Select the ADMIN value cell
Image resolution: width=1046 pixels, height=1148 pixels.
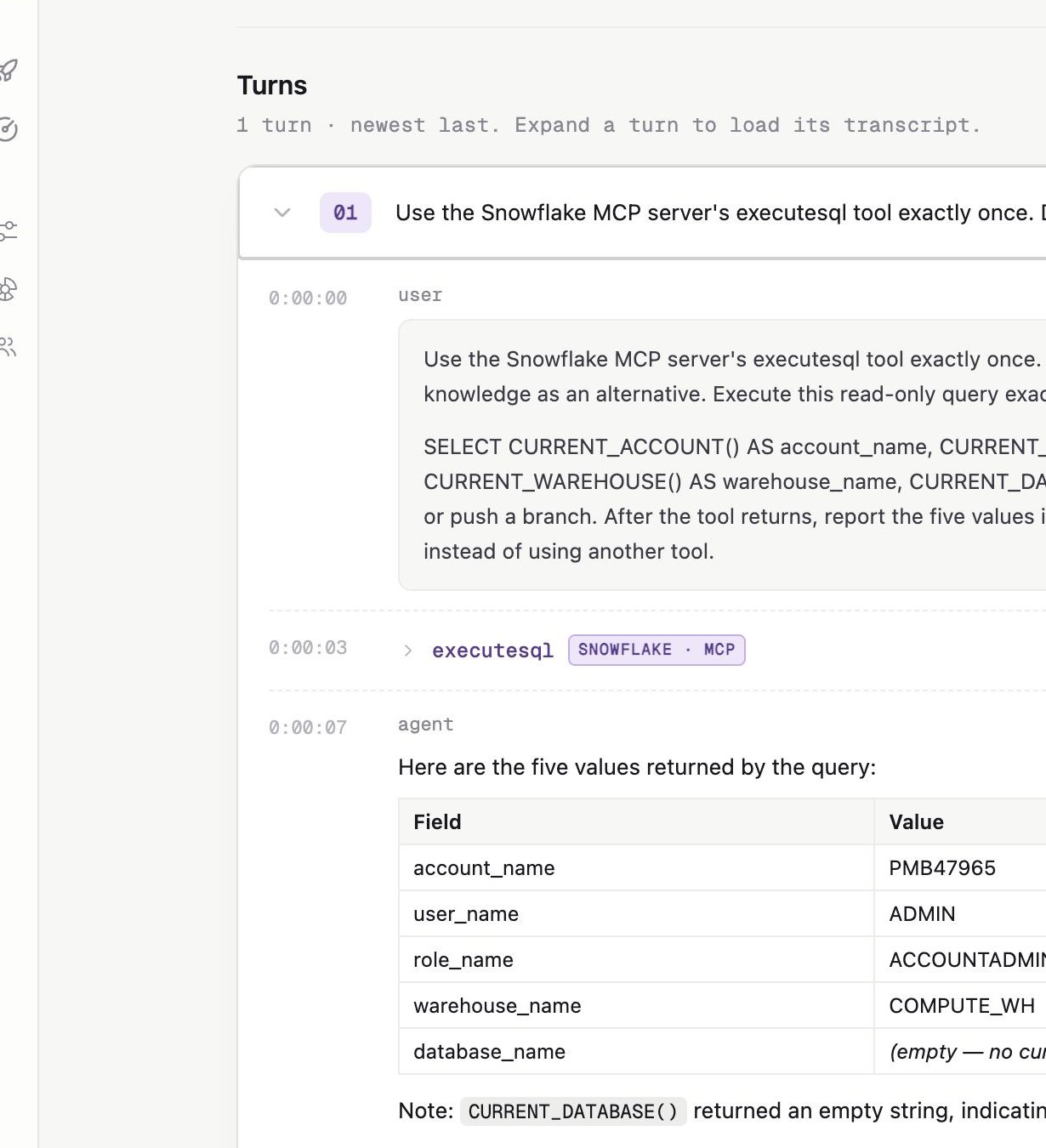(x=960, y=914)
